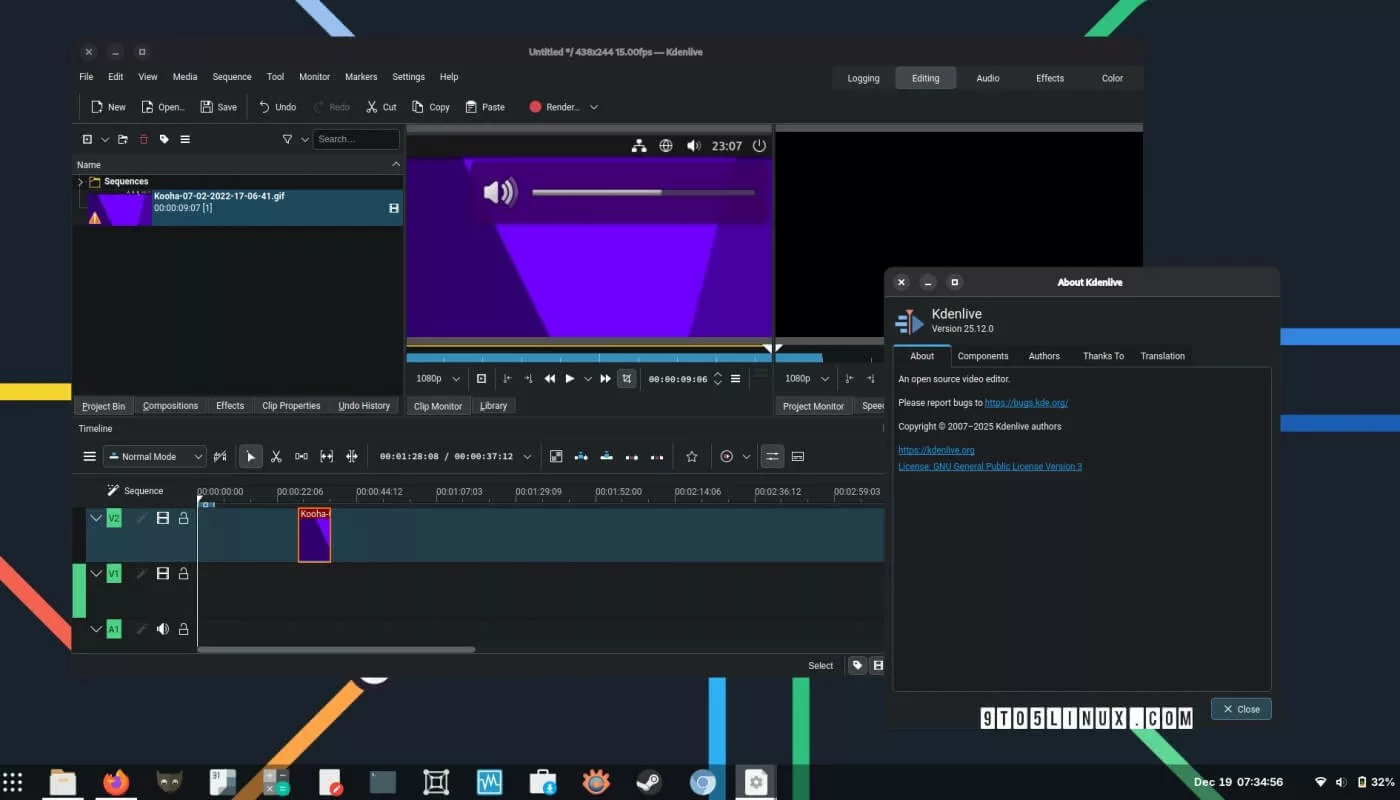This screenshot has height=800, width=1400.
Task: Activate the Spacer tool in timeline toolbar
Action: (x=301, y=457)
